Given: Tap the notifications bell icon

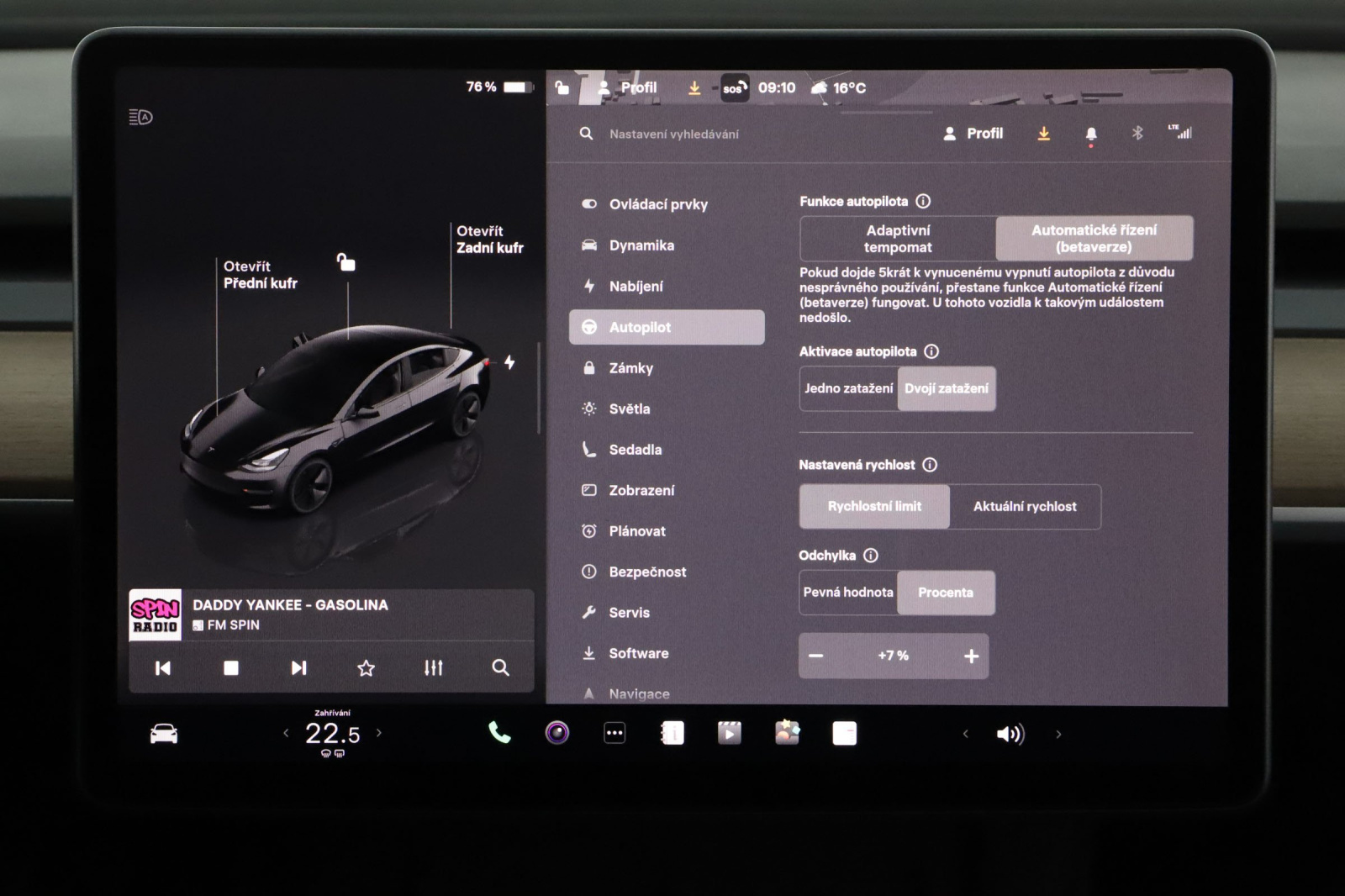Looking at the screenshot, I should coord(1091,134).
